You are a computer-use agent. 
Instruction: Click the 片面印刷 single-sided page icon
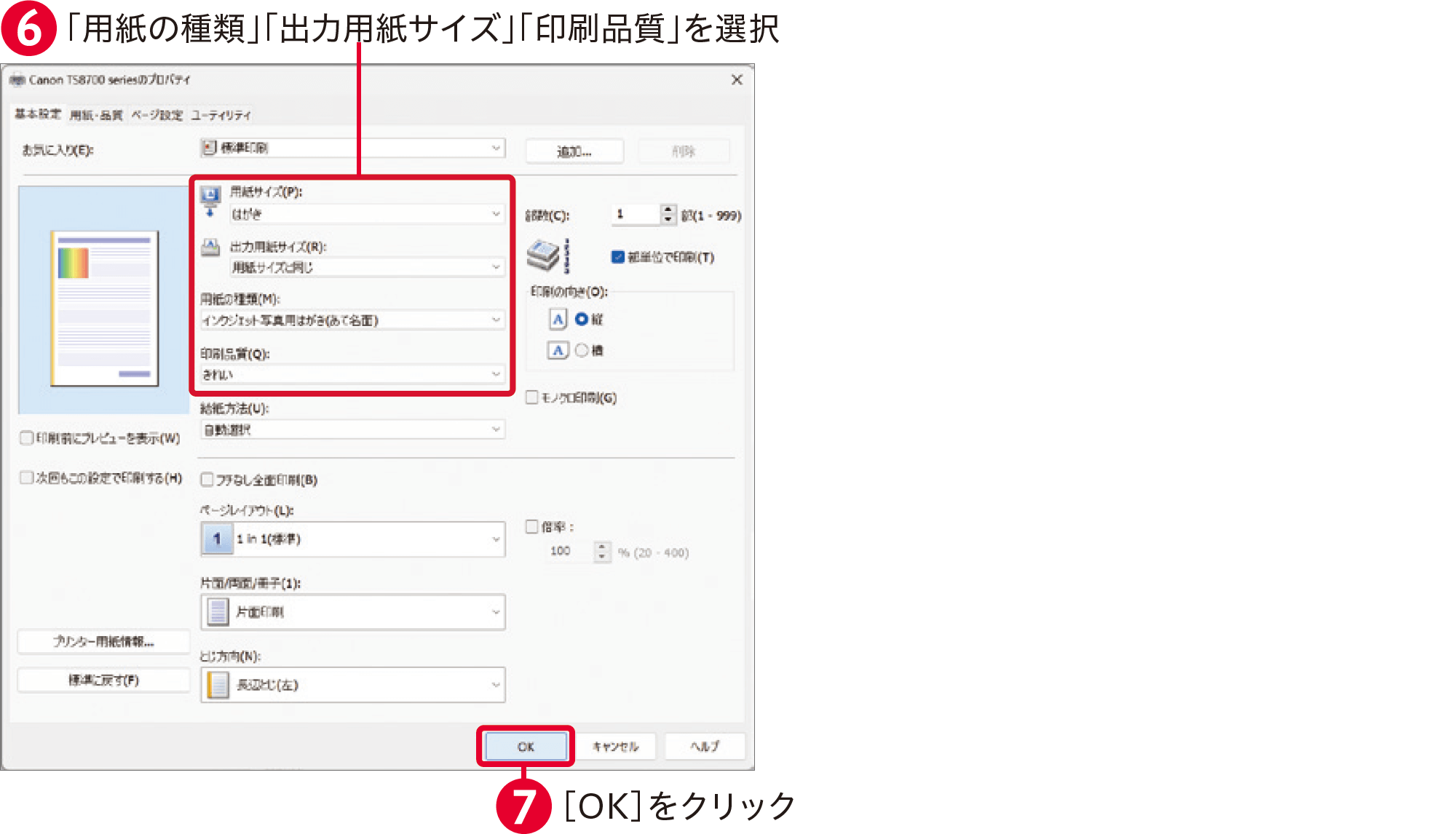217,612
